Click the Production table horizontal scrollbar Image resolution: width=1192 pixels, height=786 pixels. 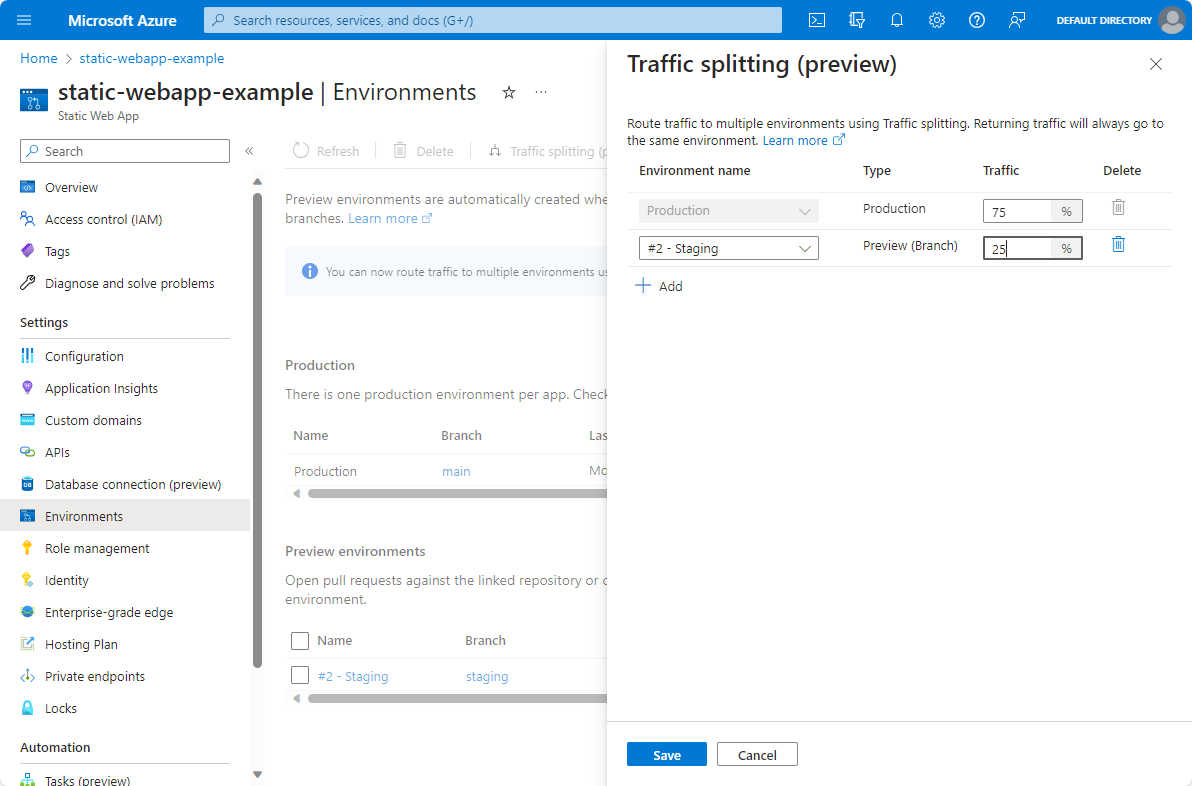[457, 494]
